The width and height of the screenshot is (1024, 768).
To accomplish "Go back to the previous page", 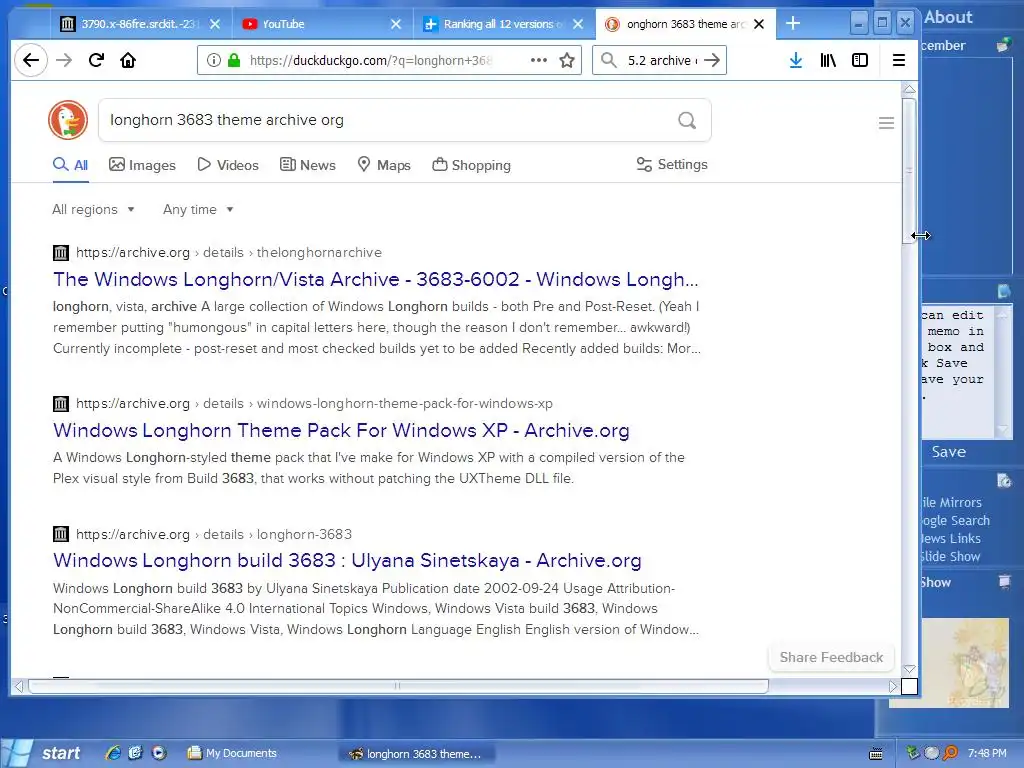I will (31, 61).
